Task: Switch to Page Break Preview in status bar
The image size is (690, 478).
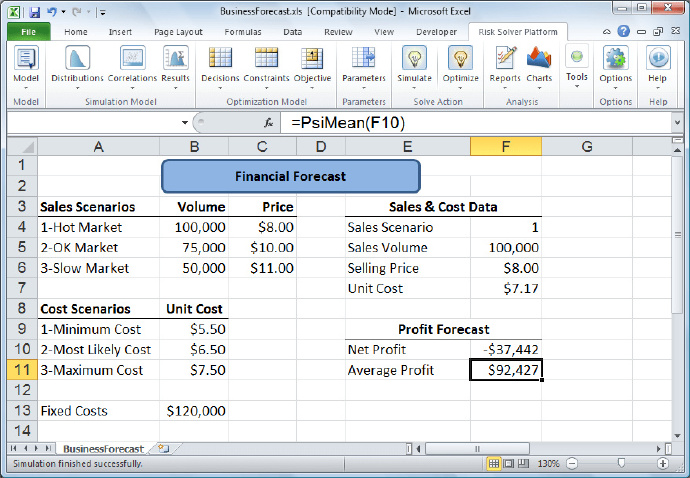Action: 523,463
